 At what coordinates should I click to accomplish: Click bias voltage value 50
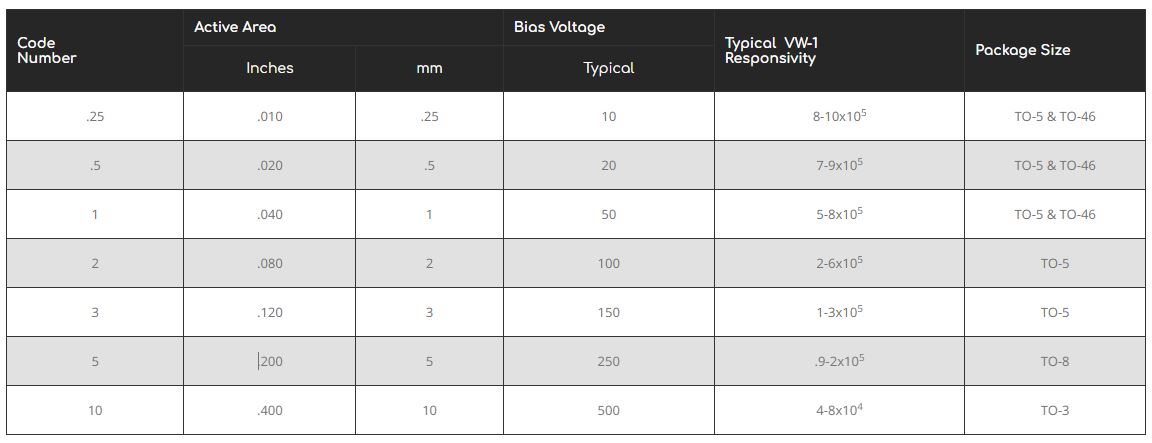coord(608,214)
